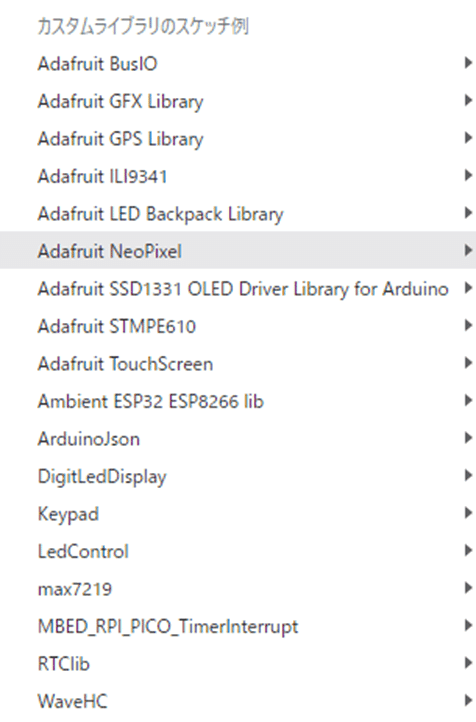Expand the ArduinoJson submenu arrow
The image size is (476, 722).
(x=468, y=438)
